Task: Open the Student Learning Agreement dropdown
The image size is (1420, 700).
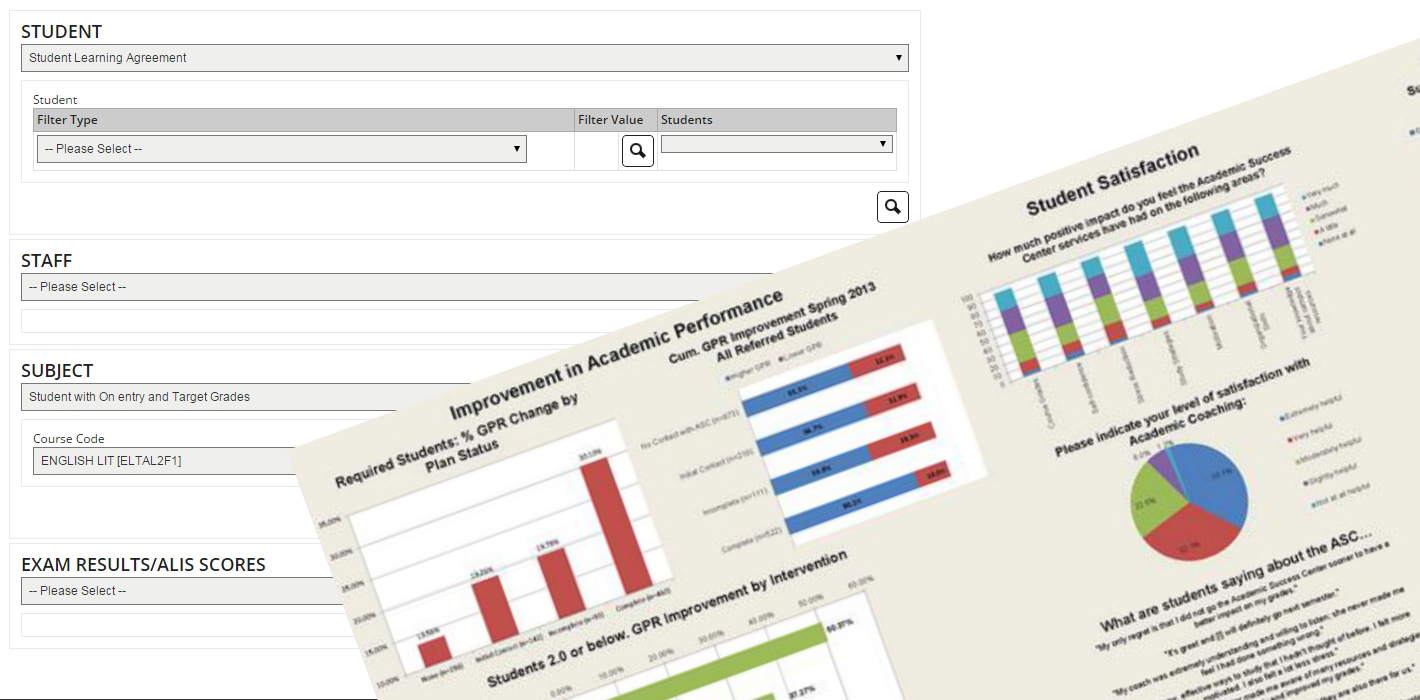Action: point(464,58)
